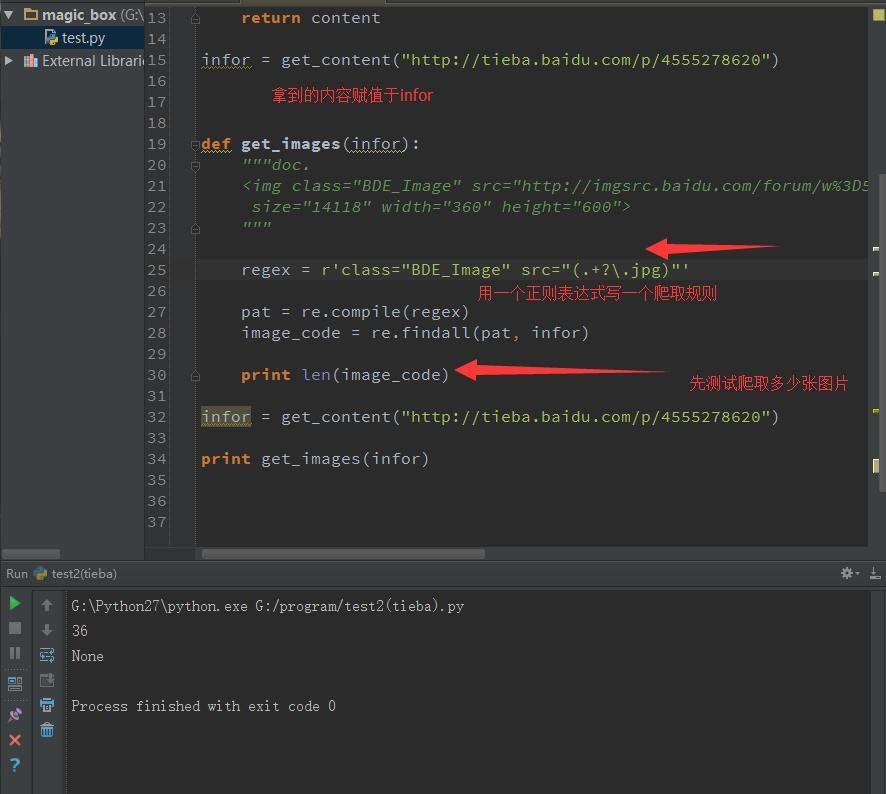Click fold marker at line 30

(195, 376)
